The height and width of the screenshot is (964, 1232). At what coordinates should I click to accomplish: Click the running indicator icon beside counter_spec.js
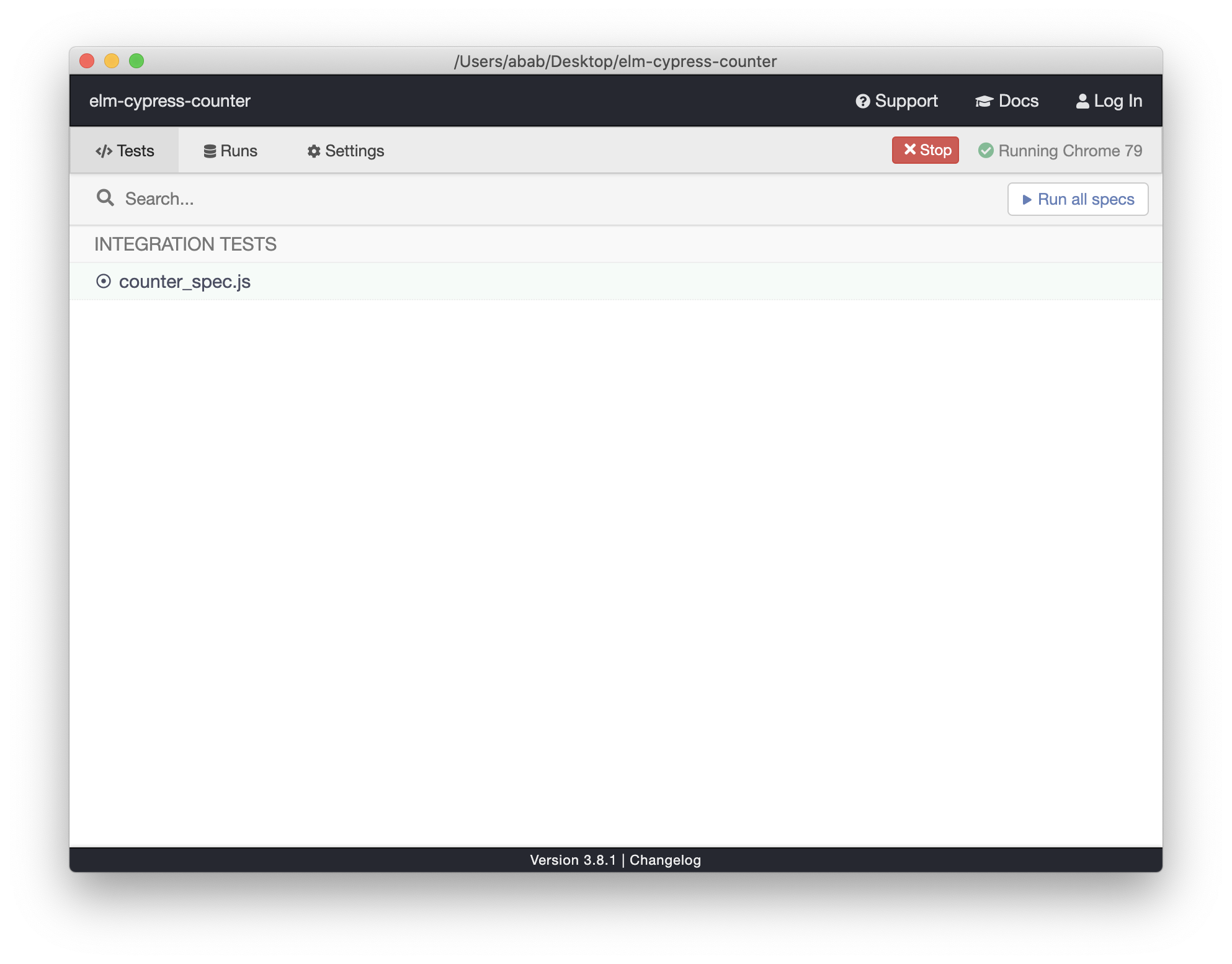click(x=104, y=282)
